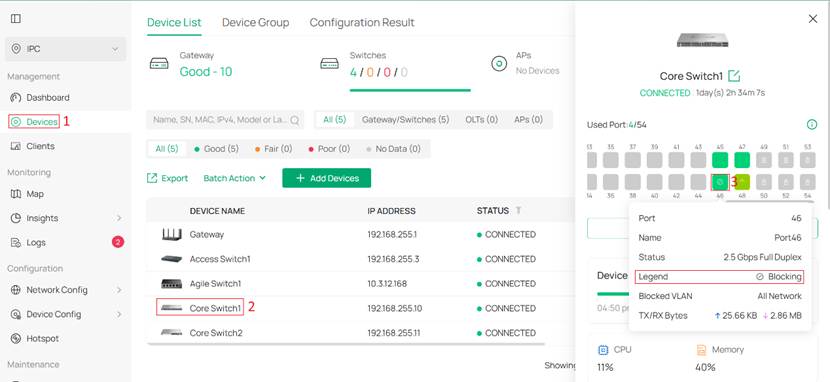Switch to the Configuration Result tab

click(362, 22)
